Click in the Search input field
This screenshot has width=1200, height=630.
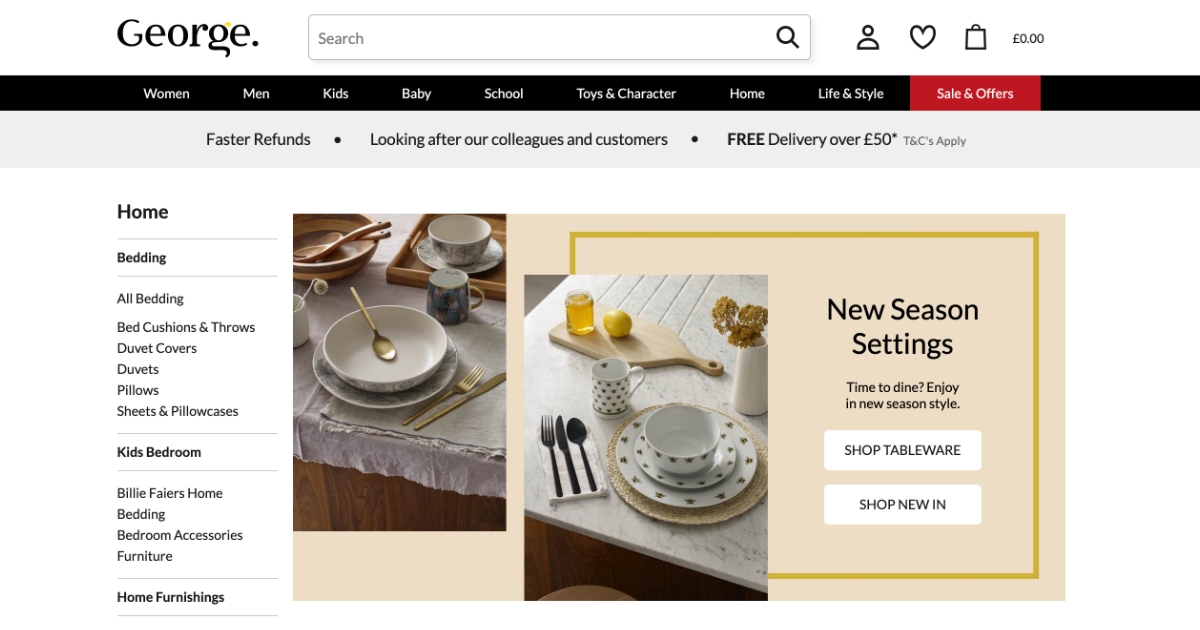click(x=540, y=38)
